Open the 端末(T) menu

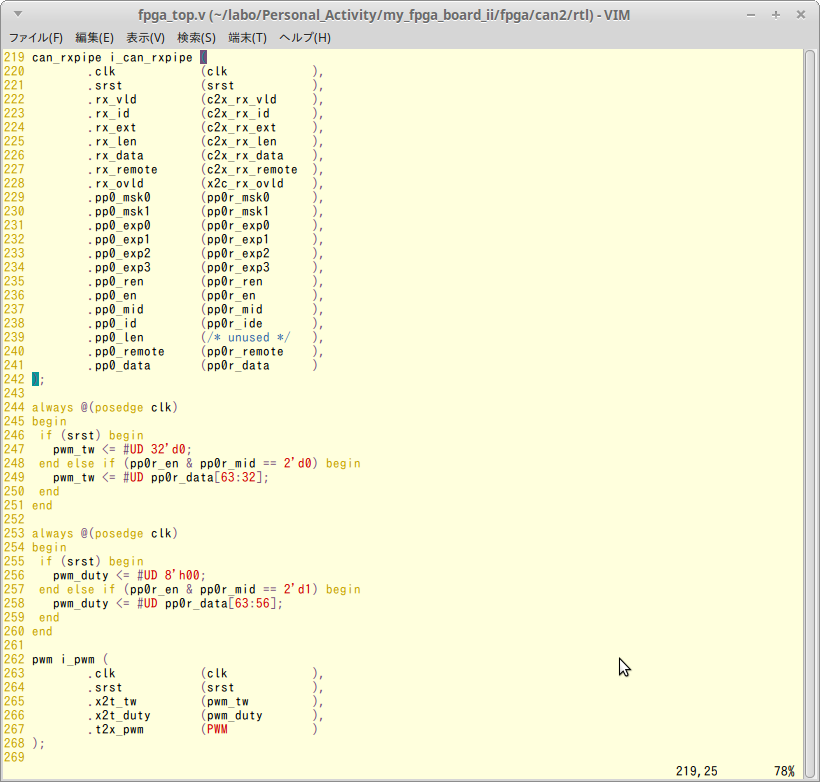point(247,38)
